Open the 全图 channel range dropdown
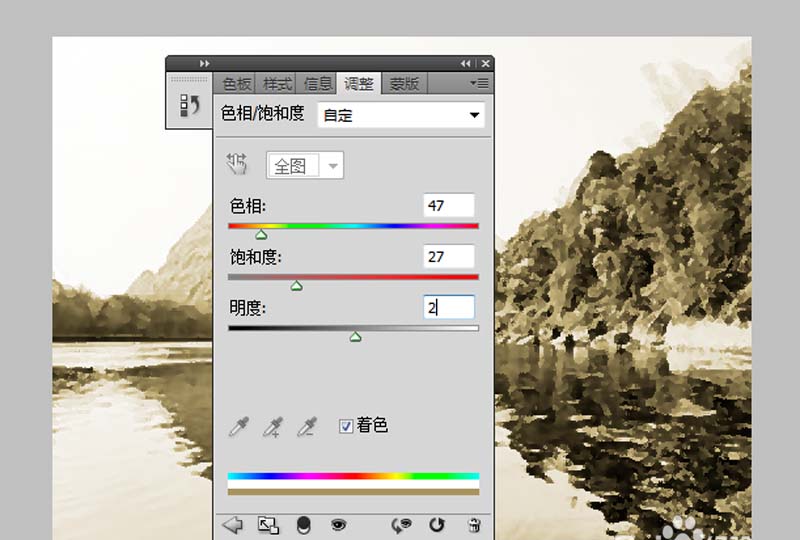The image size is (800, 540). 305,165
